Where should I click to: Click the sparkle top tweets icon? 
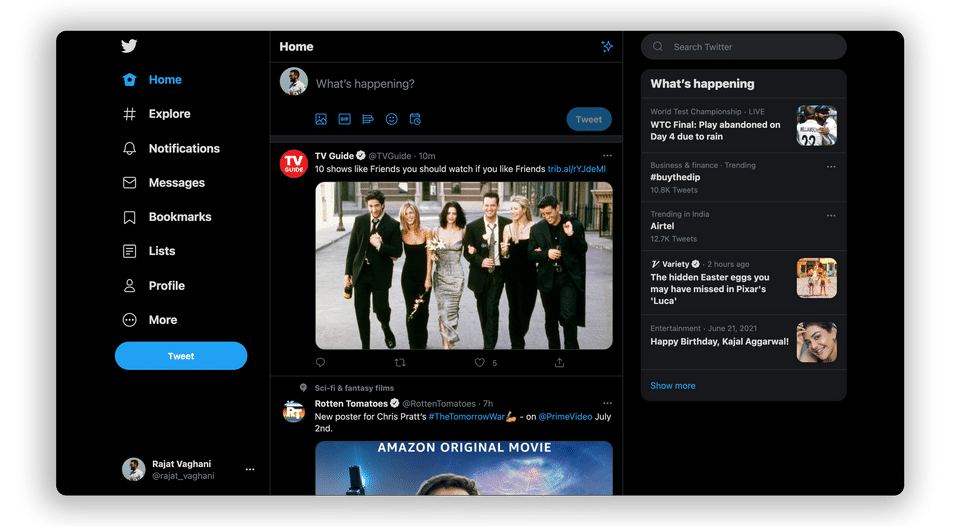607,47
